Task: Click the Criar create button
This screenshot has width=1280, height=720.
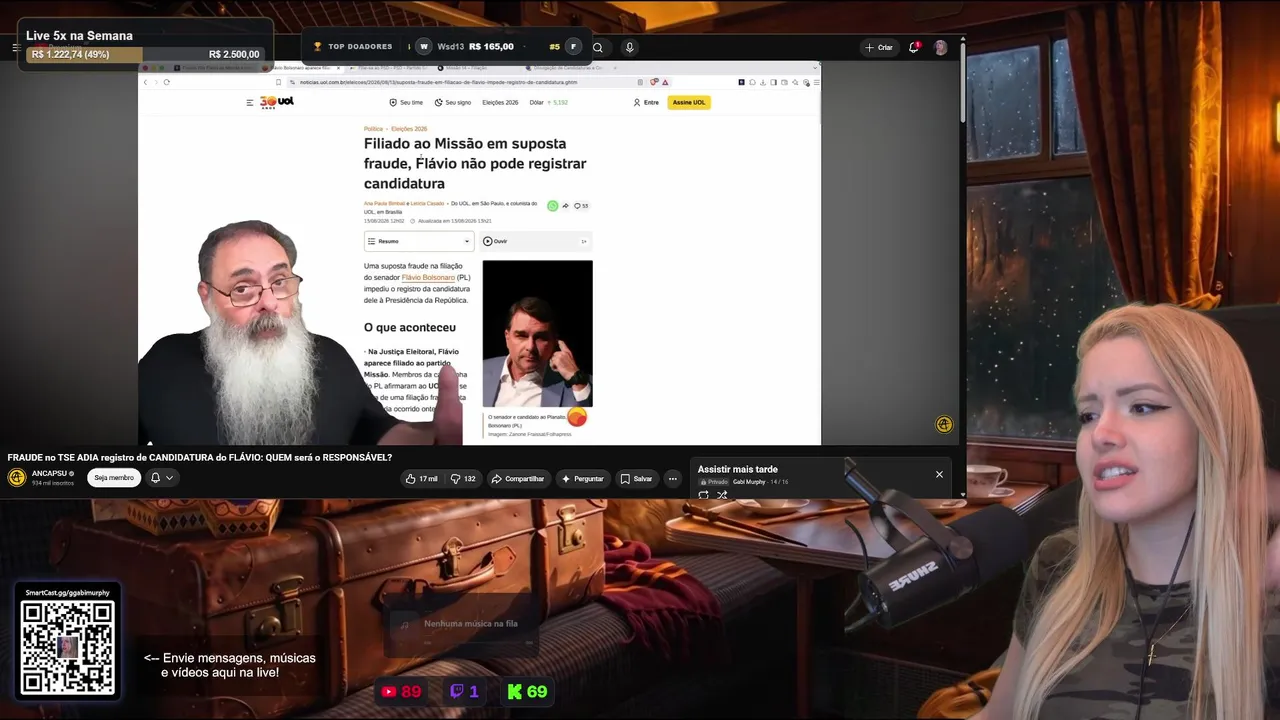Action: (879, 47)
